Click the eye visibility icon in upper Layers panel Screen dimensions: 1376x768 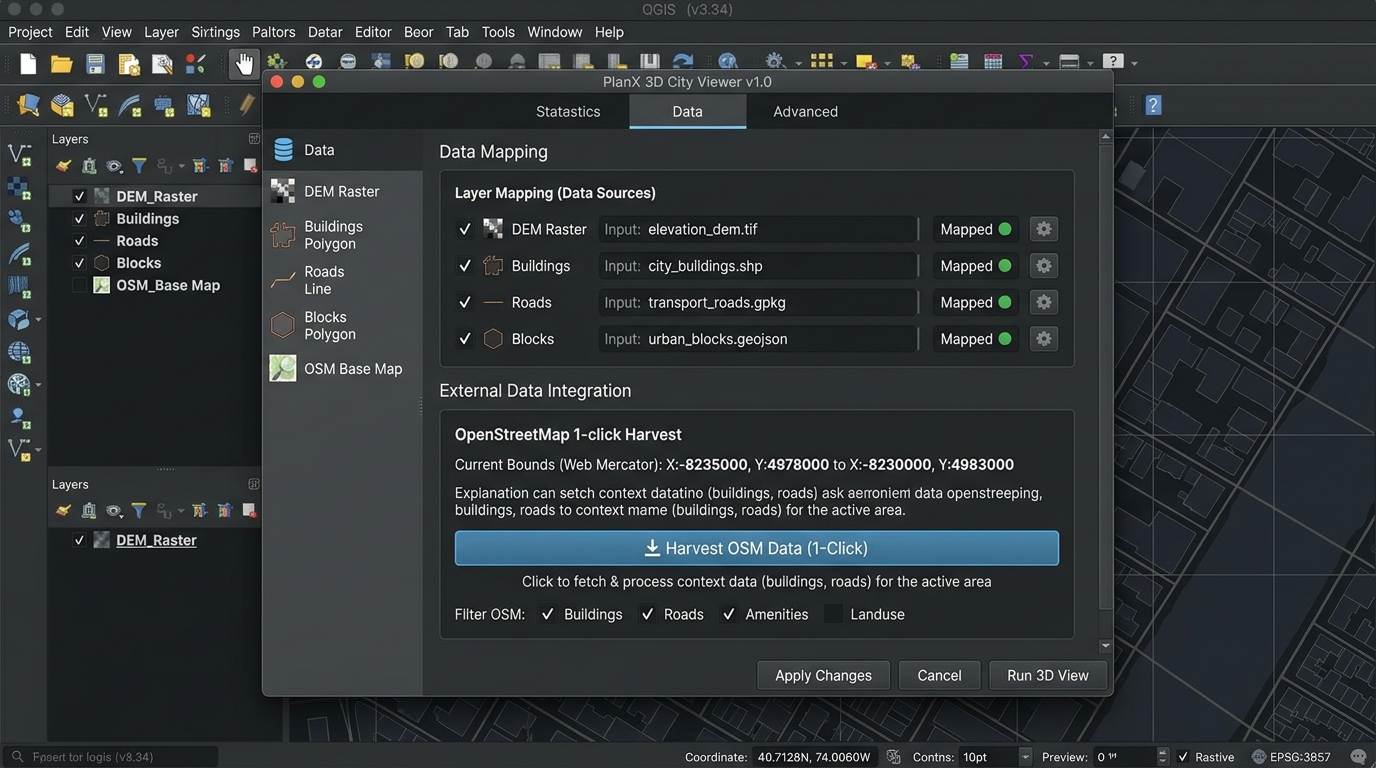114,166
